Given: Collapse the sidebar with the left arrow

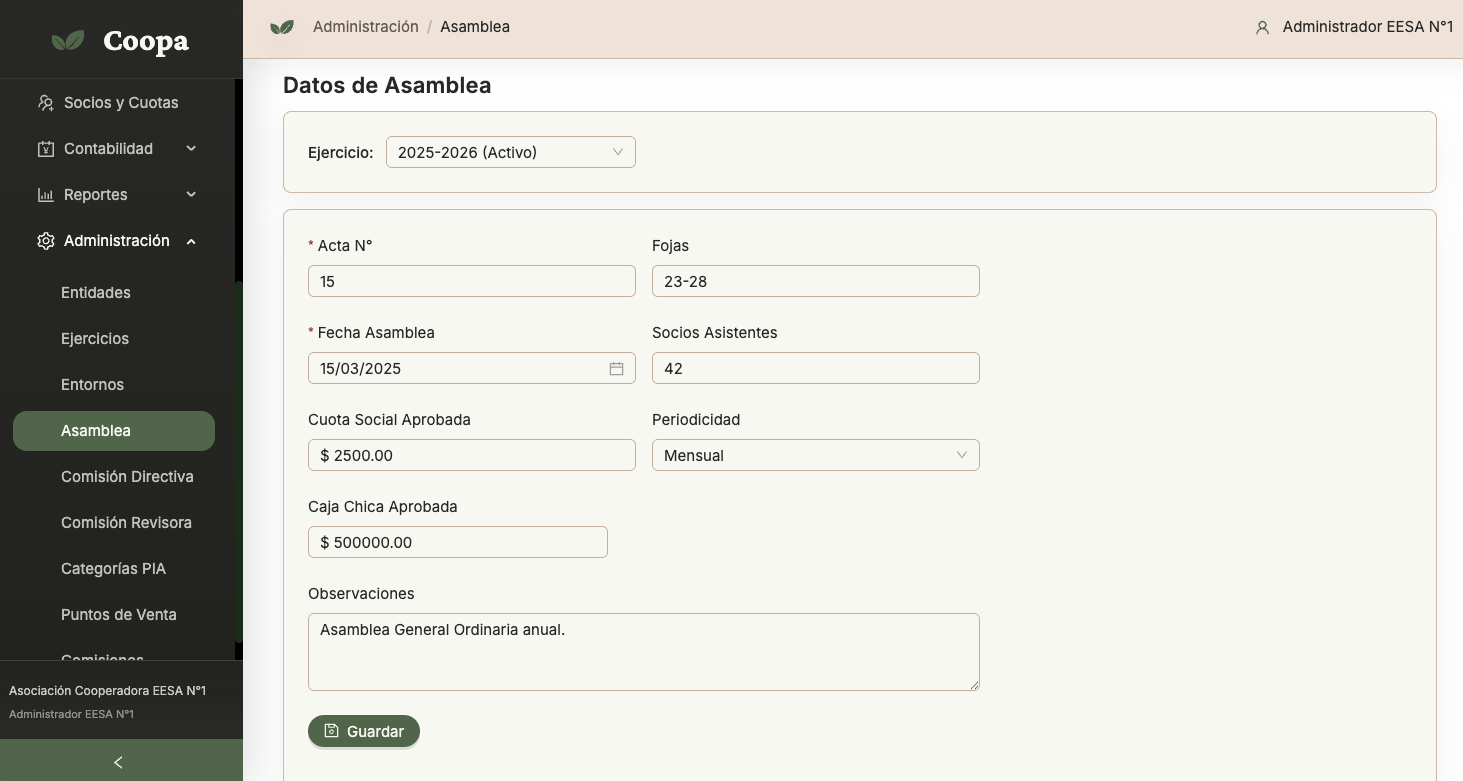Looking at the screenshot, I should point(118,762).
